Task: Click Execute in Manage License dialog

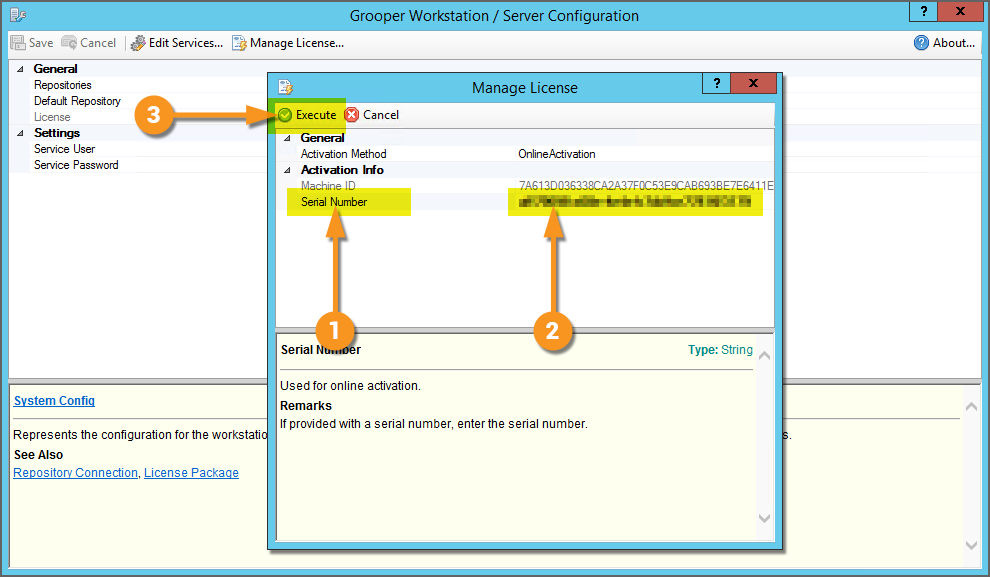Action: pos(307,115)
